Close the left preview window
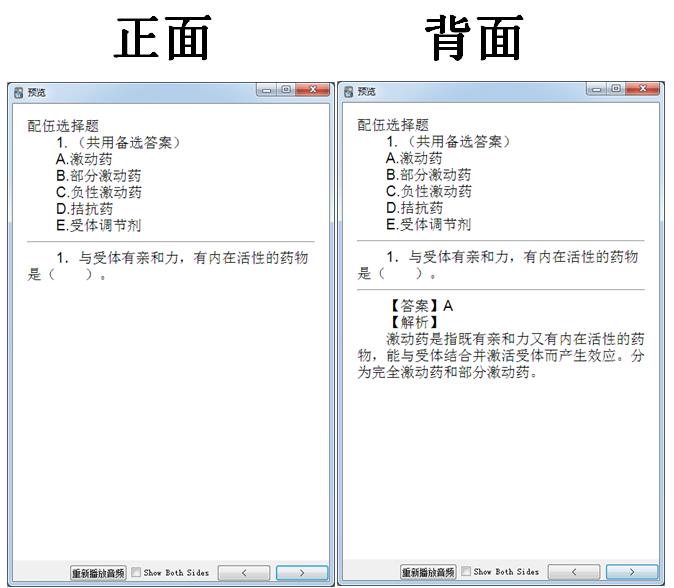This screenshot has width=674, height=588. click(x=313, y=90)
